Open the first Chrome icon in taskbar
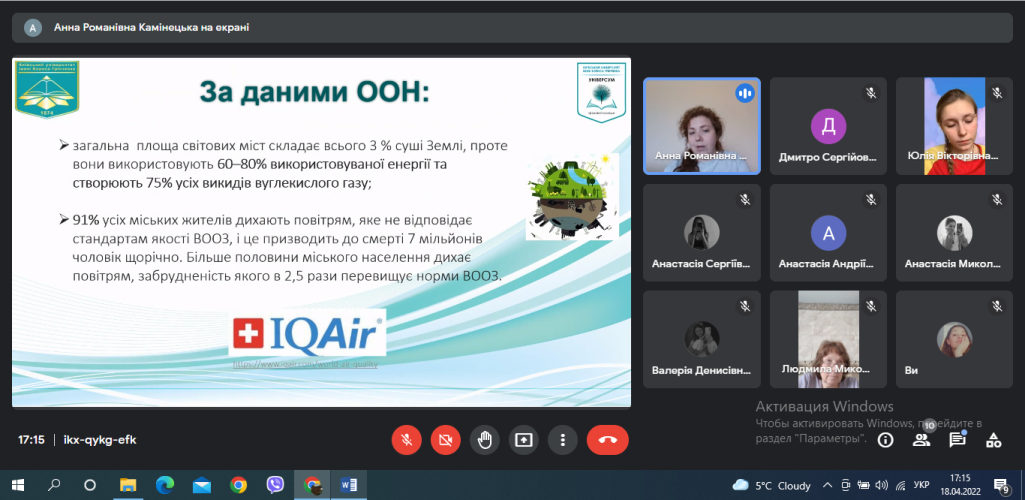This screenshot has width=1025, height=500. tap(239, 485)
